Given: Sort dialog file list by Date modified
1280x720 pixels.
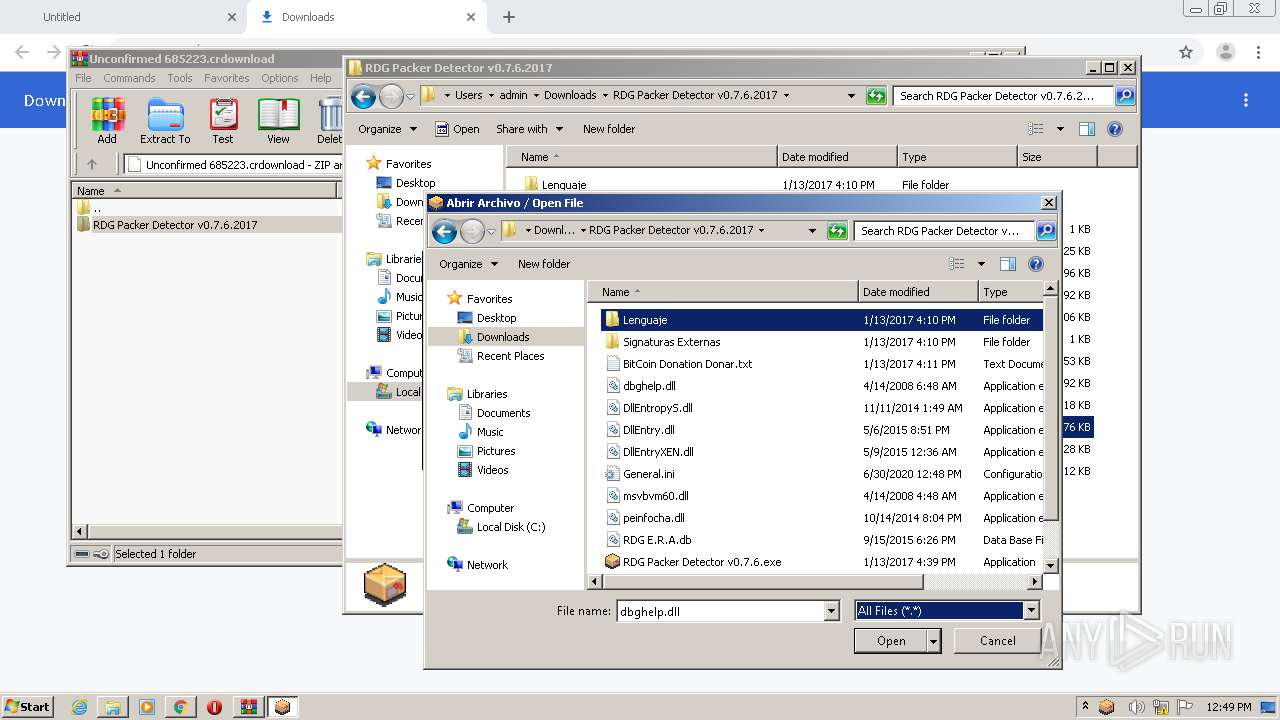Looking at the screenshot, I should (x=918, y=292).
